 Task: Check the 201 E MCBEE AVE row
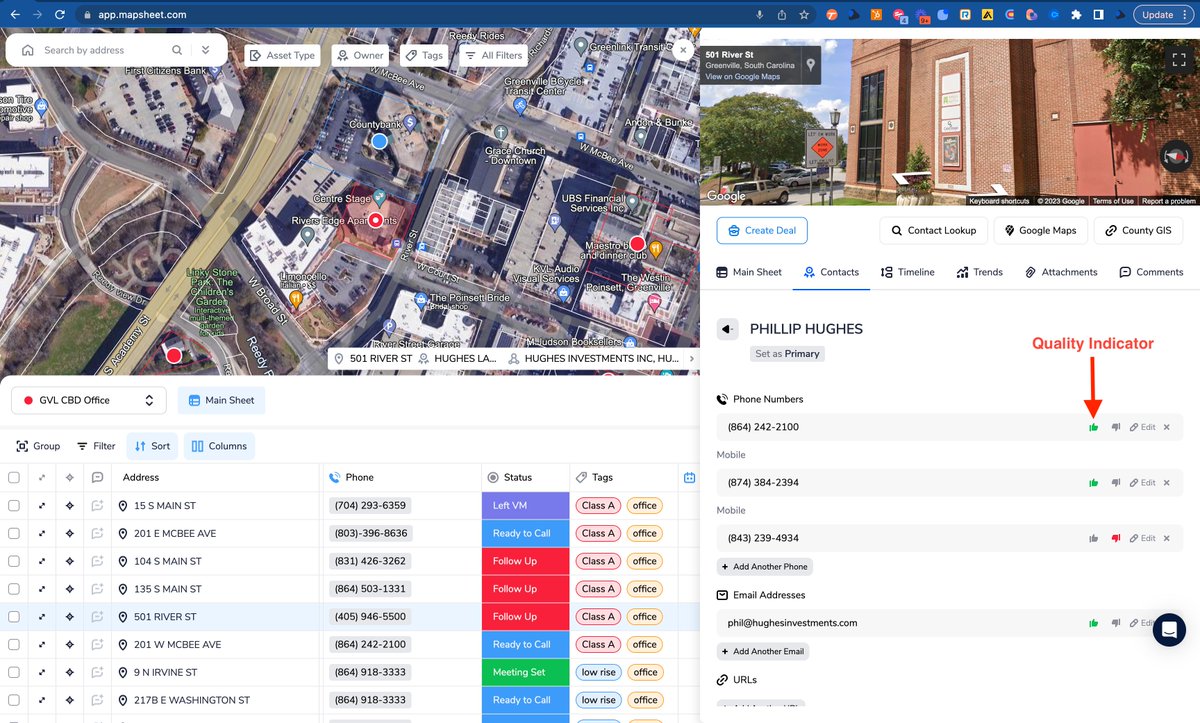14,533
